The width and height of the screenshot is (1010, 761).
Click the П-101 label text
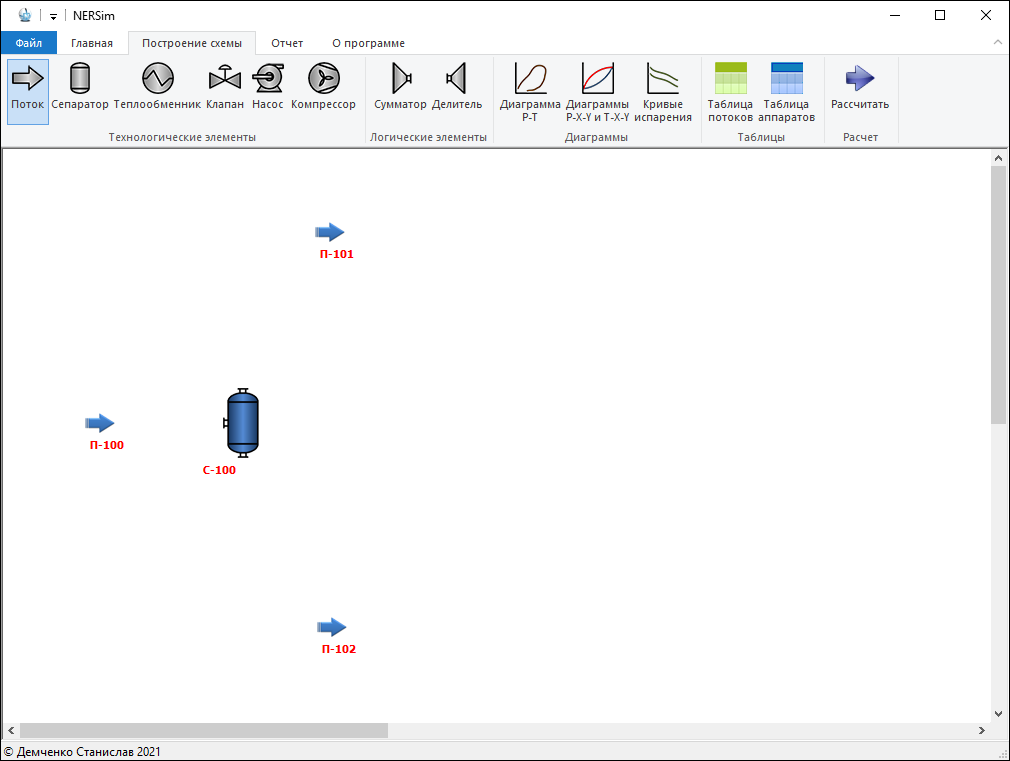pos(337,254)
